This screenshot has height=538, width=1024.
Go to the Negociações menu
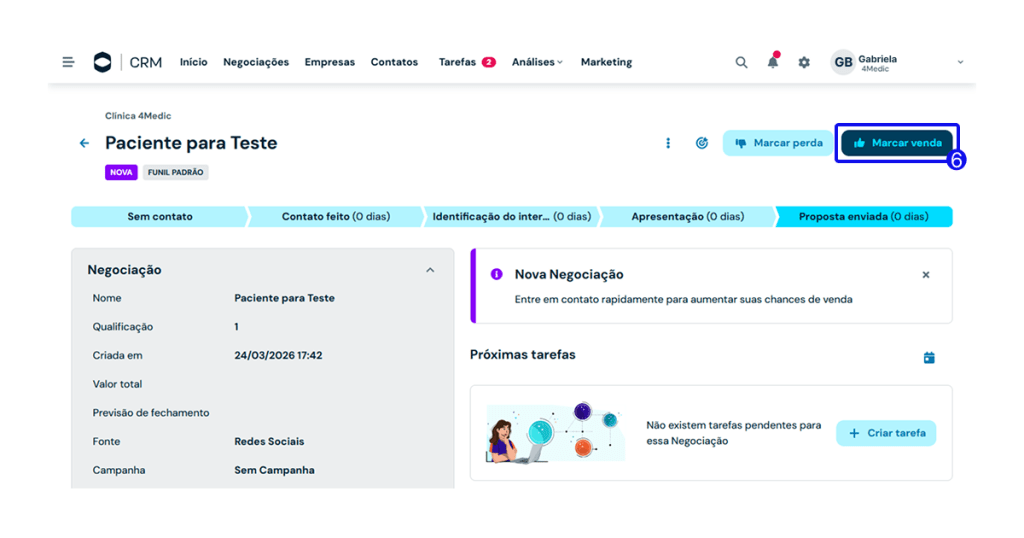tap(256, 62)
